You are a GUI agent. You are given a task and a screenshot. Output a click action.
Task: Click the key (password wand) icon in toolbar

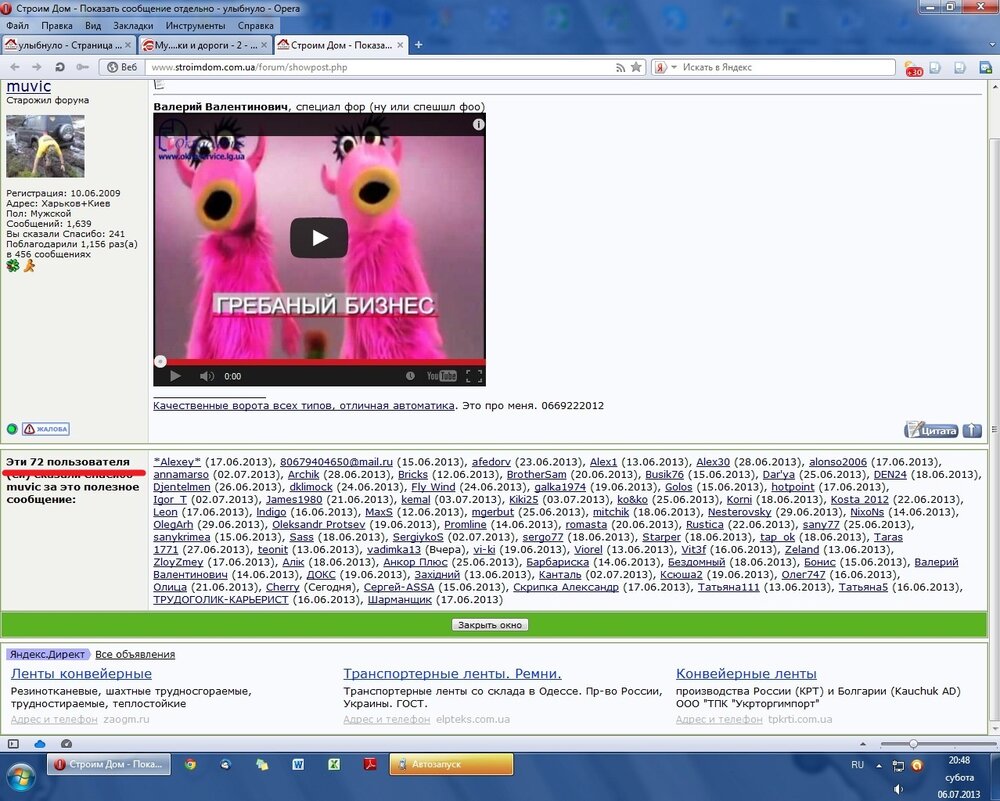pyautogui.click(x=82, y=67)
